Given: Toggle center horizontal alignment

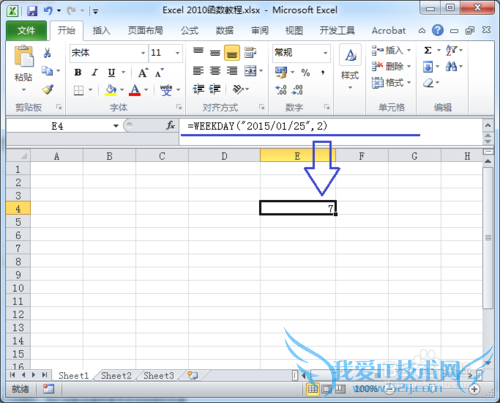Looking at the screenshot, I should pos(215,71).
